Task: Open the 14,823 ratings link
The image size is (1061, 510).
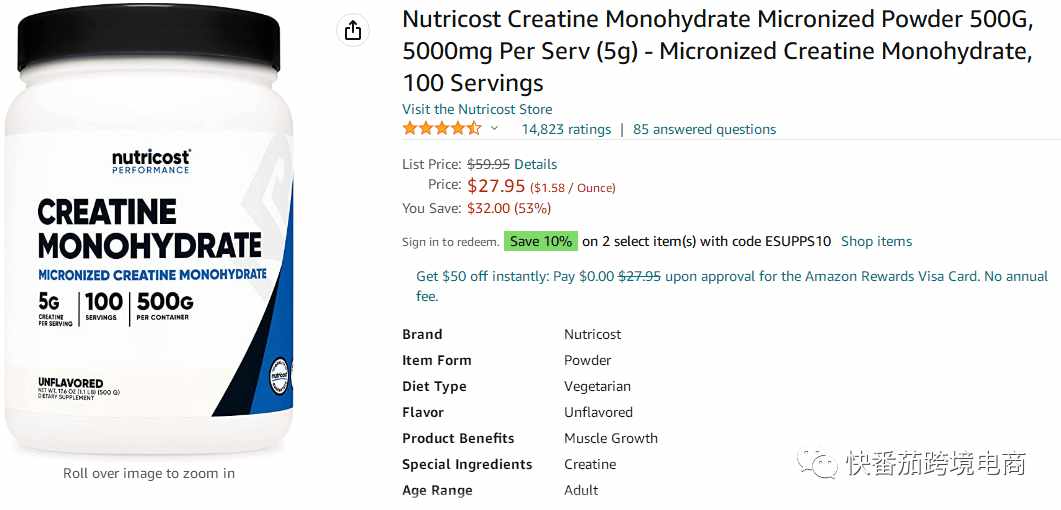Action: [566, 129]
